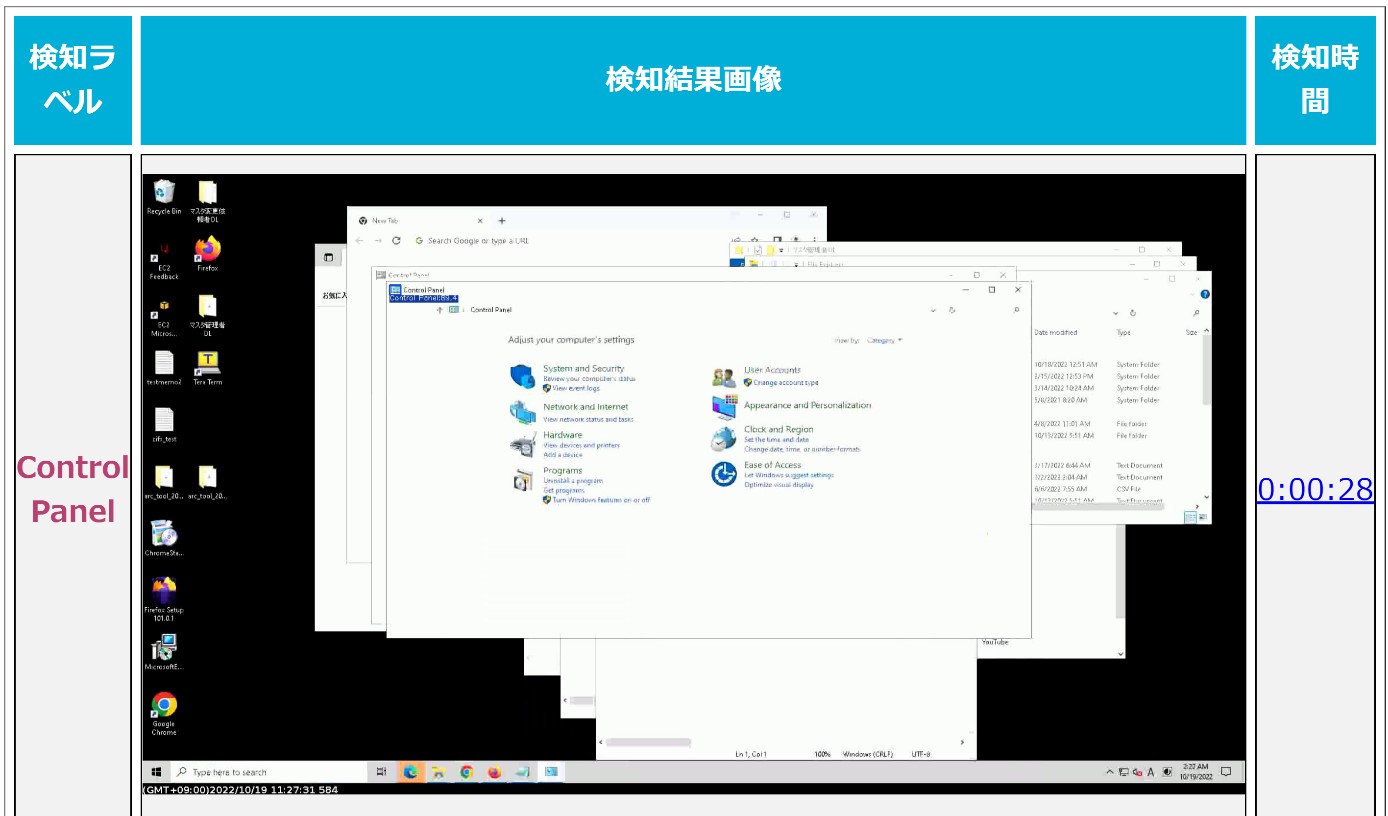Expand the File Explorer address bar history
This screenshot has height=816, width=1388.
[1116, 313]
